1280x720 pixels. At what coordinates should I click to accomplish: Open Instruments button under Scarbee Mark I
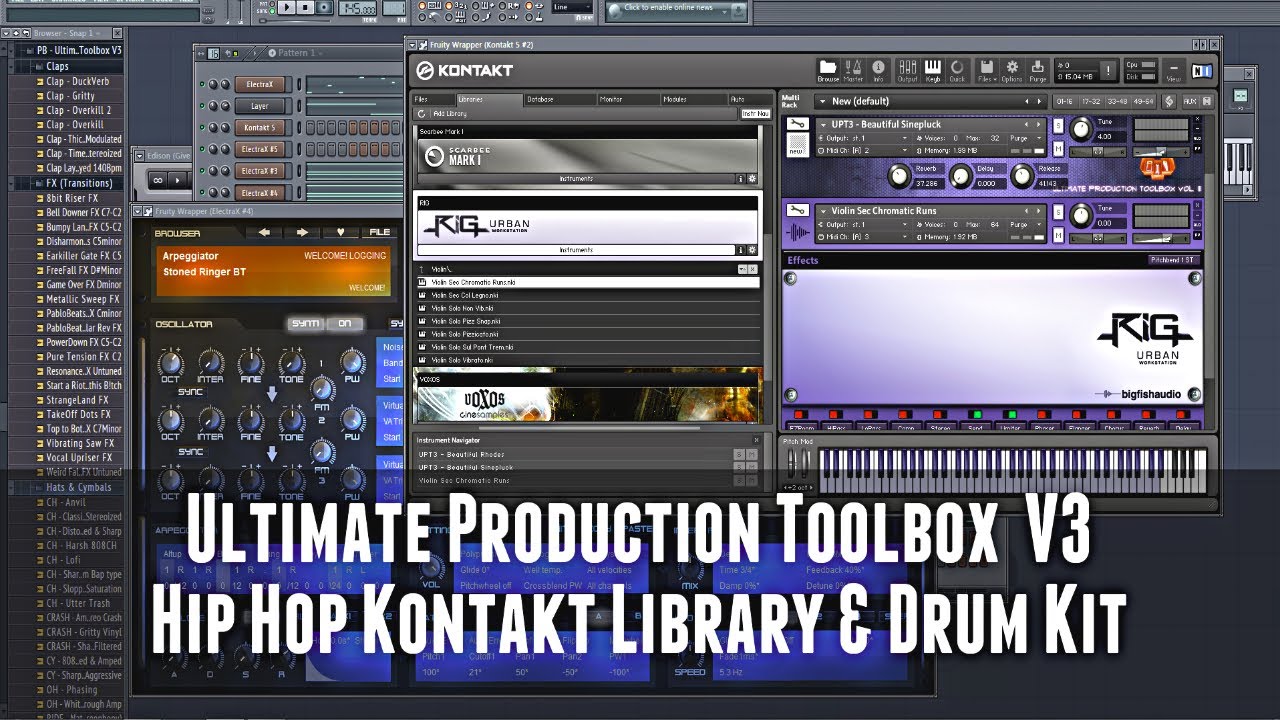(x=575, y=179)
